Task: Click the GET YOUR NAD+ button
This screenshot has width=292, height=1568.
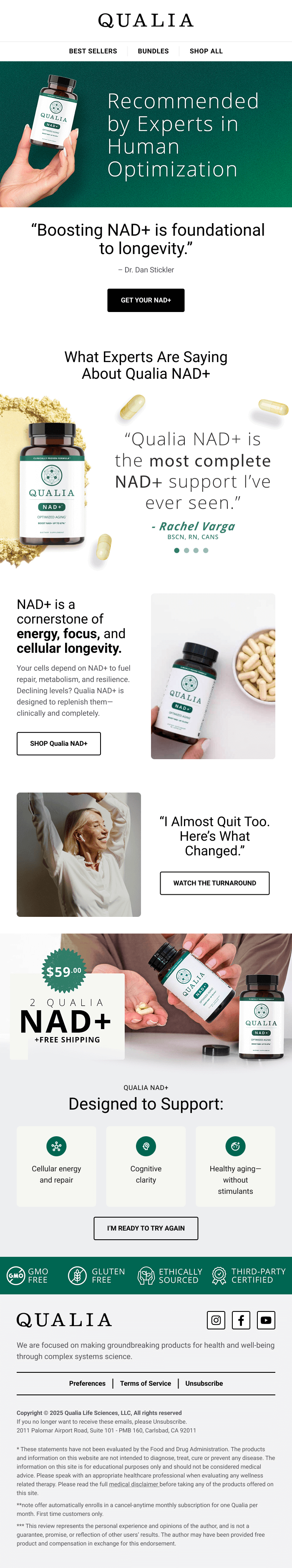Action: 146,300
